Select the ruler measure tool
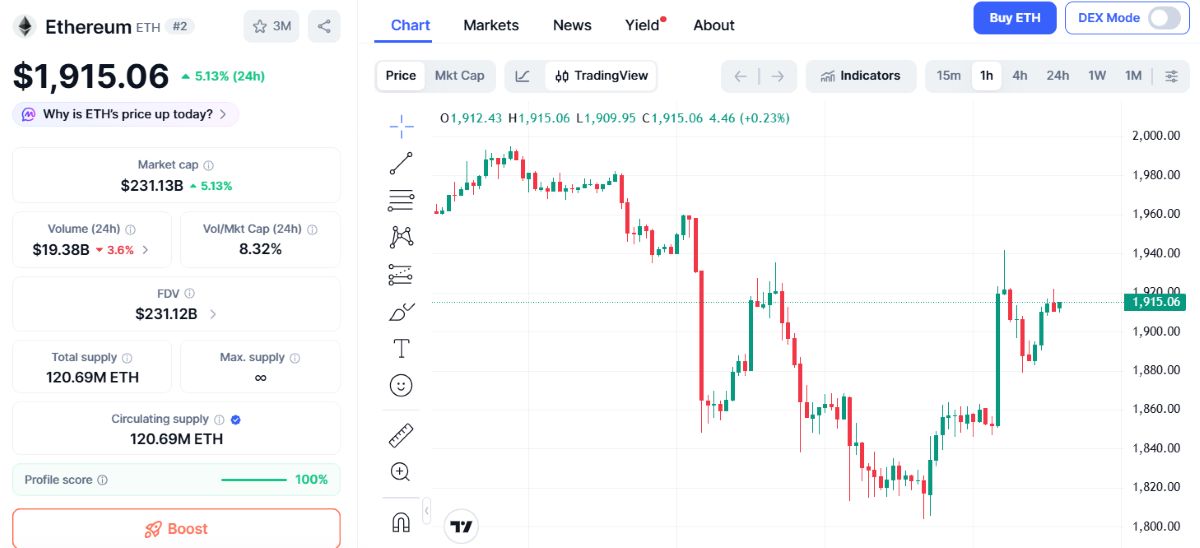 401,435
